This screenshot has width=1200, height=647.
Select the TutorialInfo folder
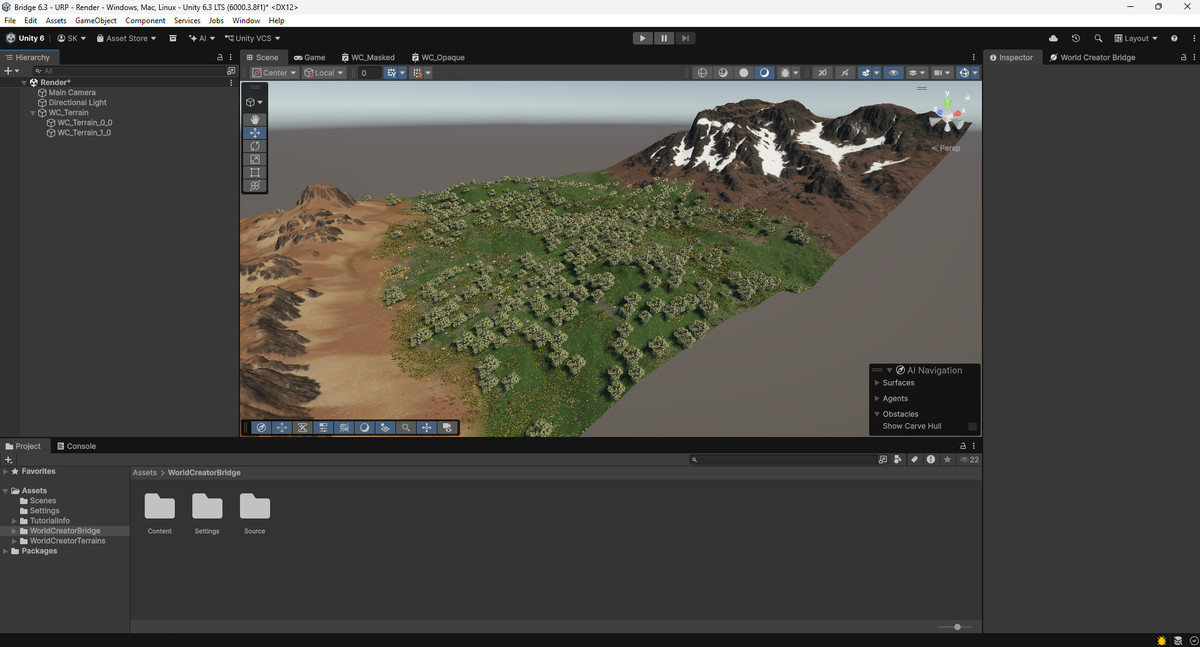(50, 521)
